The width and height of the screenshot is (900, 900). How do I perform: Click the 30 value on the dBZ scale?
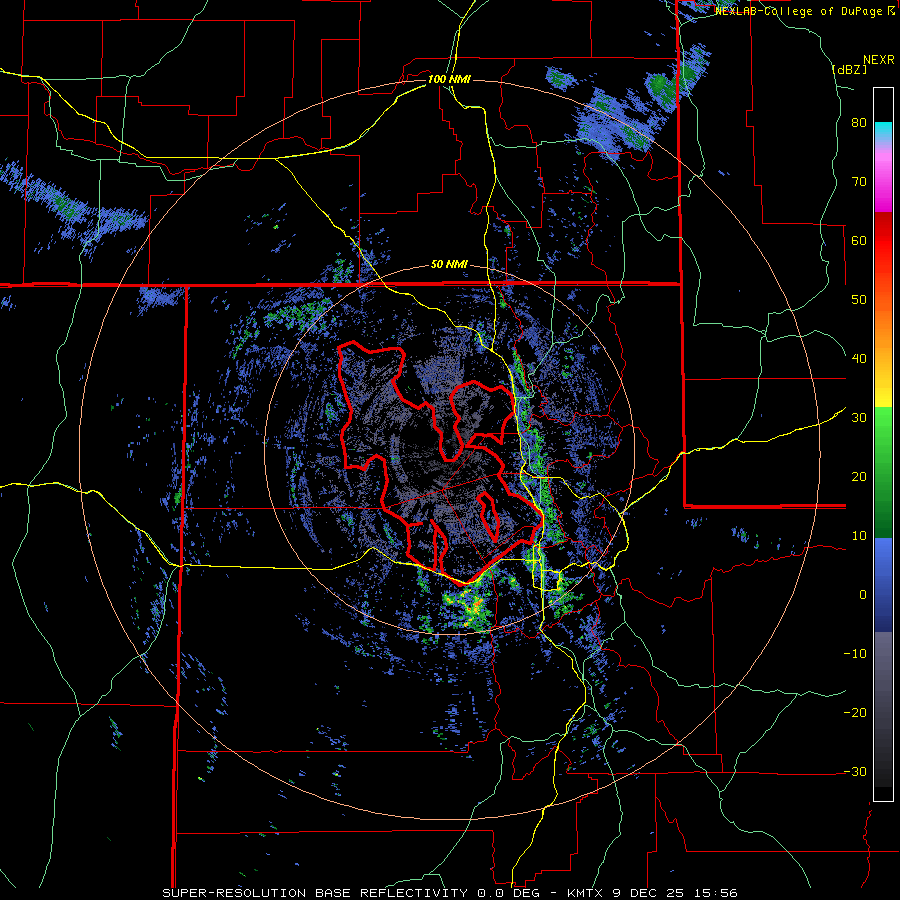[x=859, y=417]
